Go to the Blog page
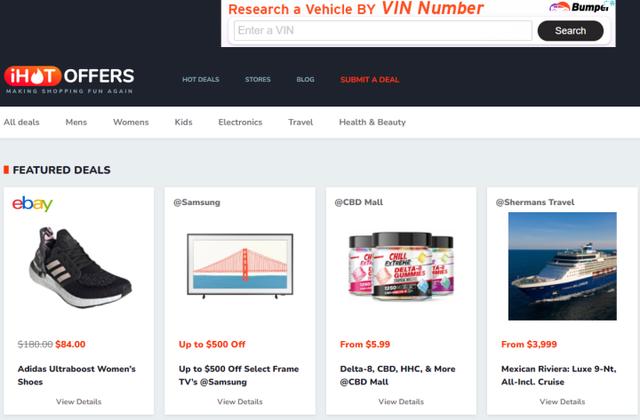 click(x=305, y=80)
